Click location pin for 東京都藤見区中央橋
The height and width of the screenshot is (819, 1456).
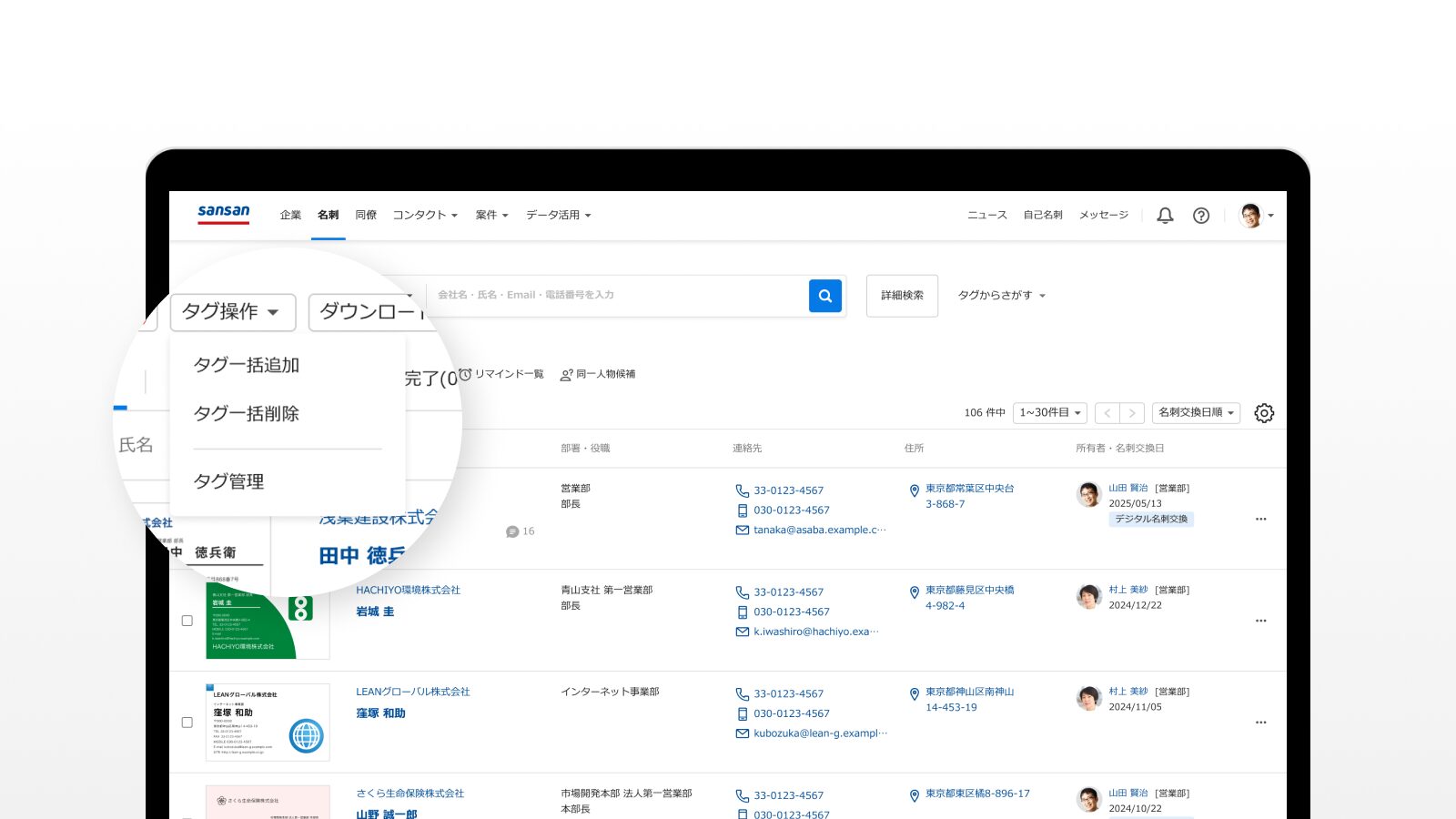click(x=914, y=592)
